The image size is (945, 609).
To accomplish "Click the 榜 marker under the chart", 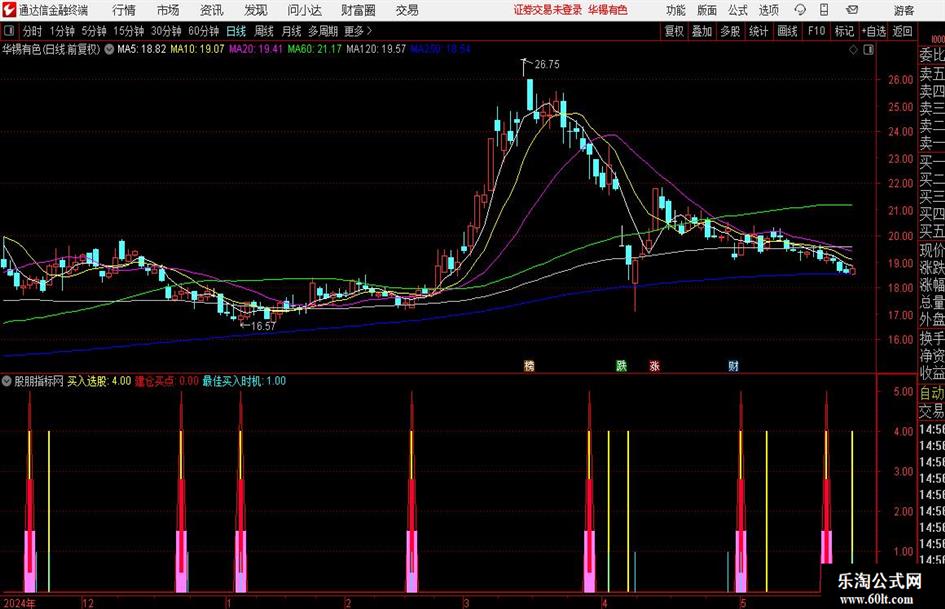I will 529,365.
